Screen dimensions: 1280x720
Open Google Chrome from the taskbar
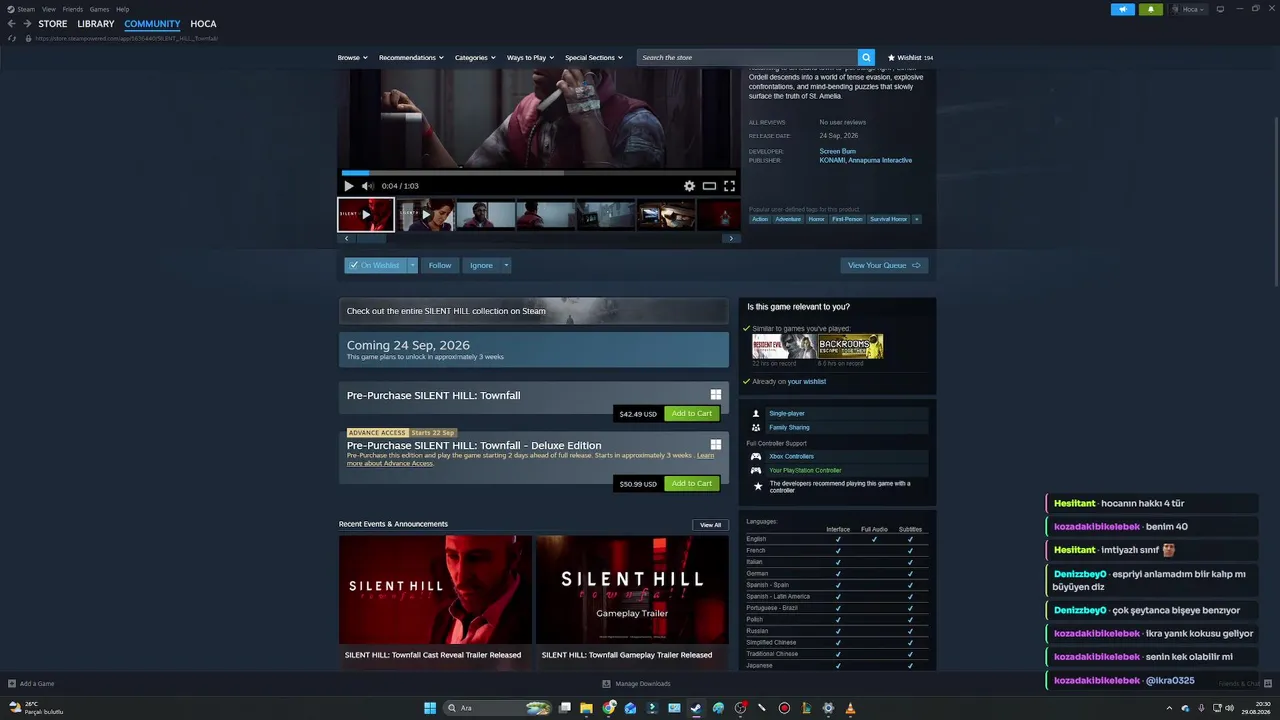pyautogui.click(x=609, y=708)
